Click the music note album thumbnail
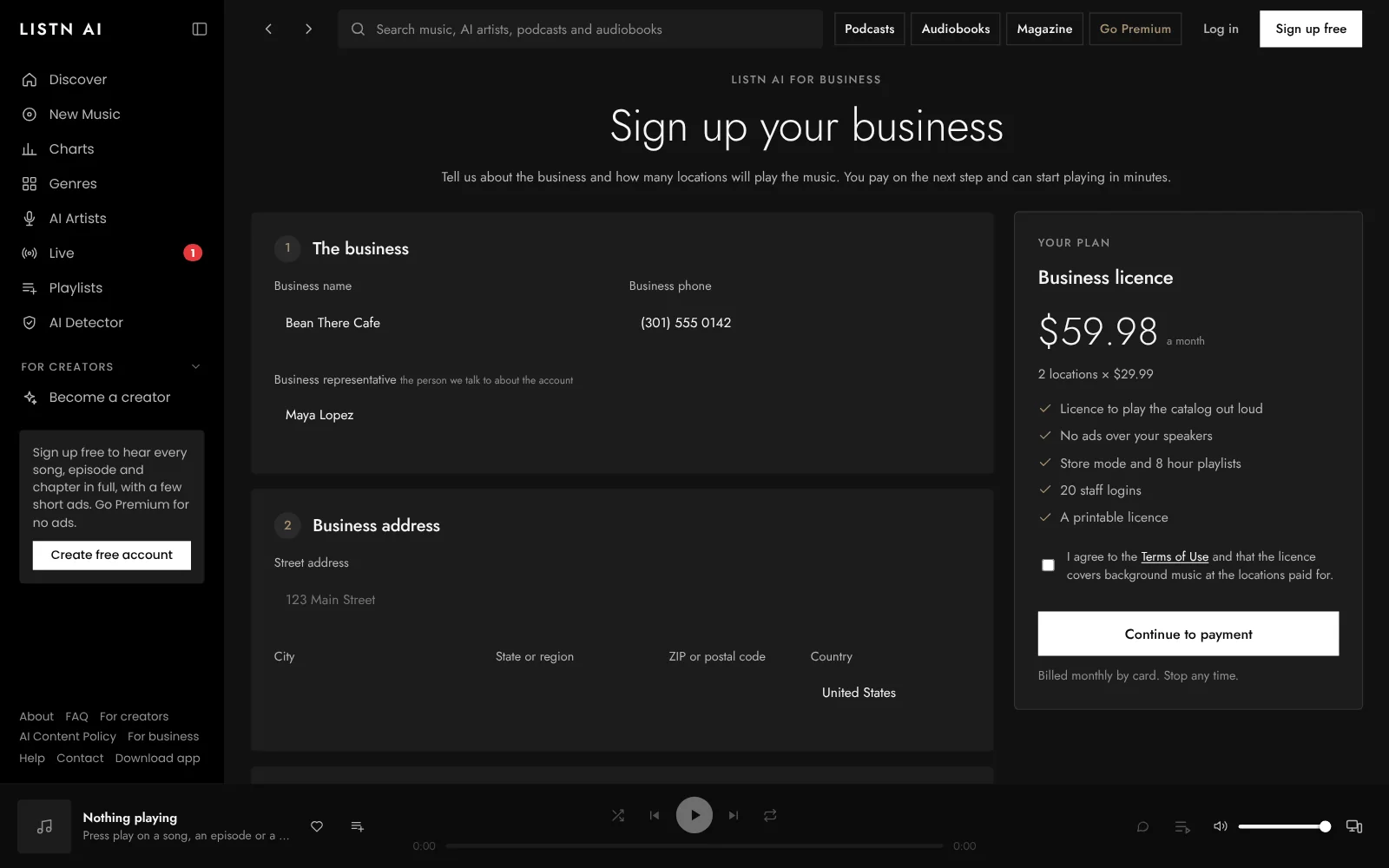 click(x=44, y=826)
